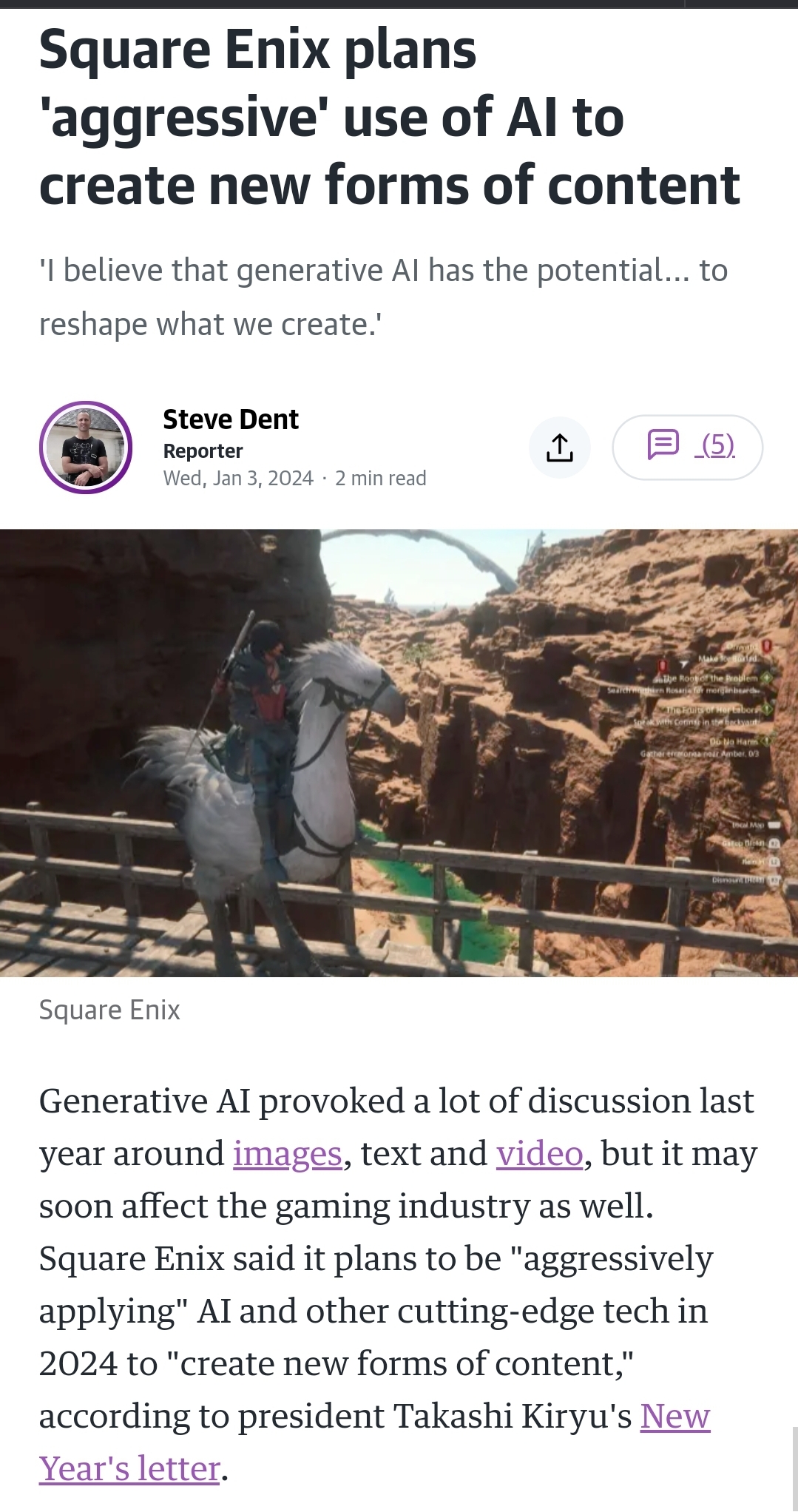Click the dark bar at page top

point(399,4)
